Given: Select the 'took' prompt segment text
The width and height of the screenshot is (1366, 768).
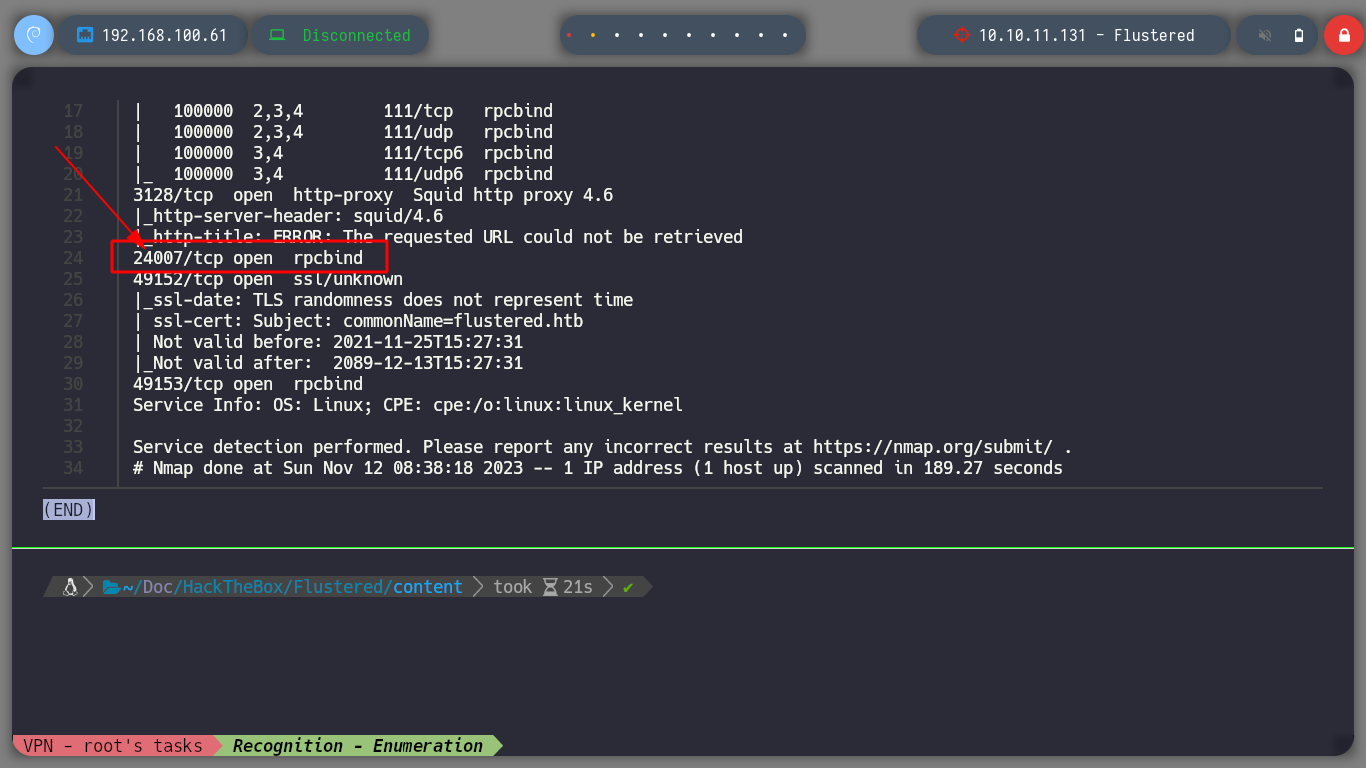Looking at the screenshot, I should click(x=513, y=587).
